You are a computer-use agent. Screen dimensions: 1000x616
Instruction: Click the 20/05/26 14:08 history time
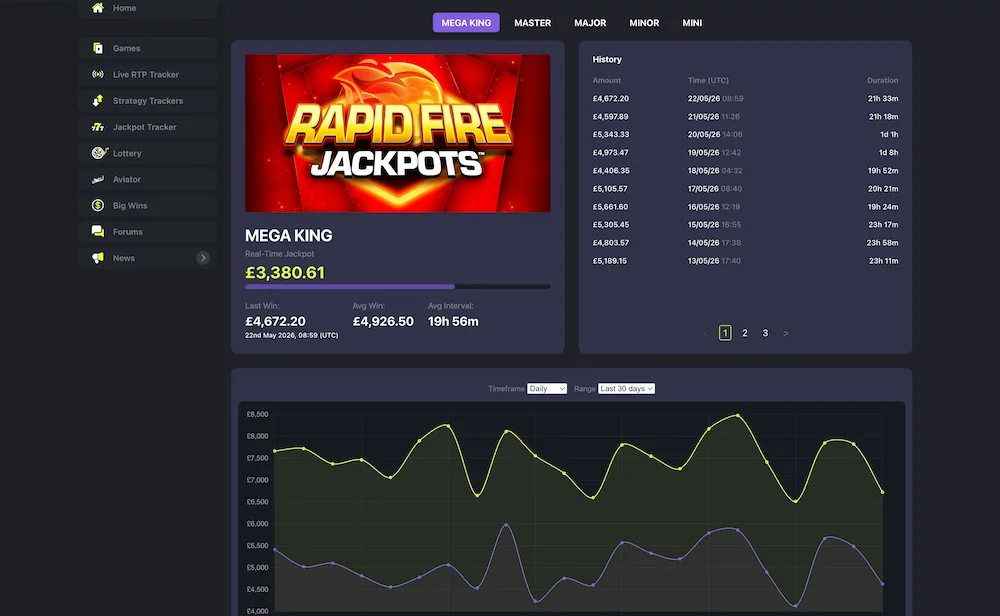pyautogui.click(x=715, y=135)
